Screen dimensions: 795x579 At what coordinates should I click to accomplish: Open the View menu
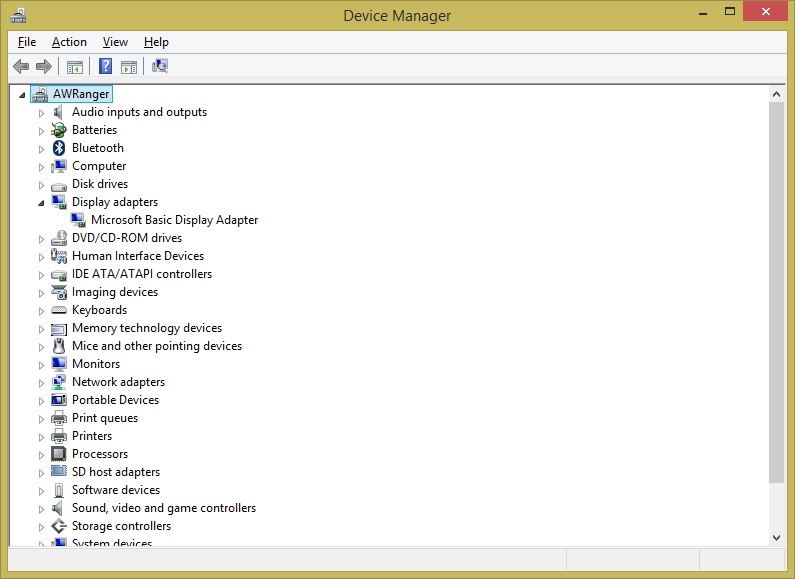pyautogui.click(x=115, y=42)
